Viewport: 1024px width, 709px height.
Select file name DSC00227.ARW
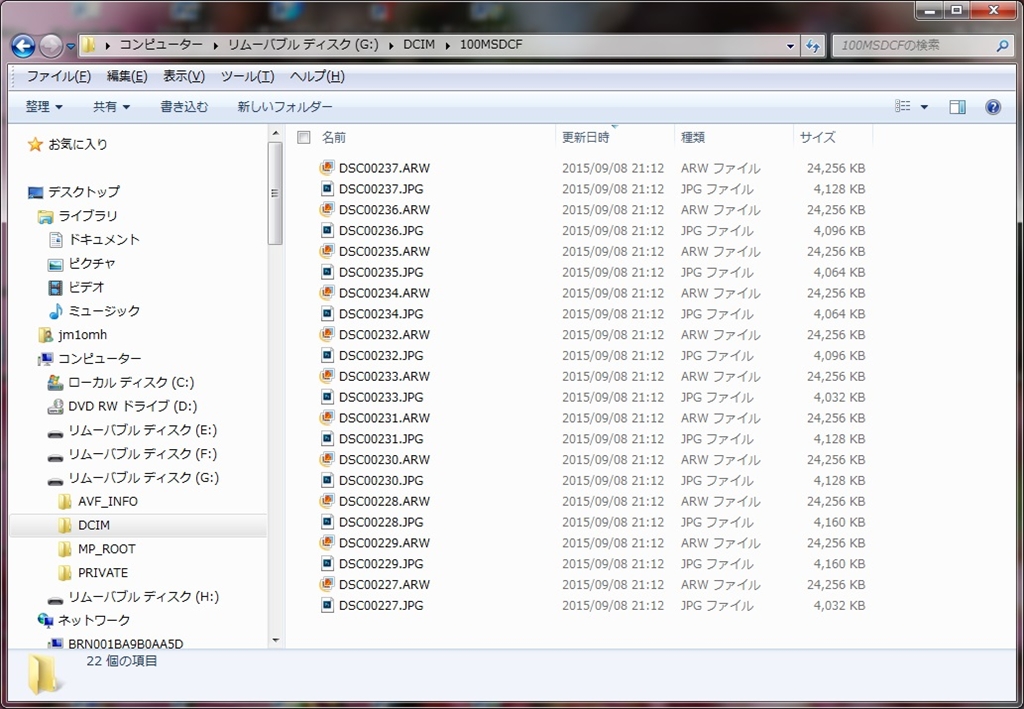click(x=384, y=585)
